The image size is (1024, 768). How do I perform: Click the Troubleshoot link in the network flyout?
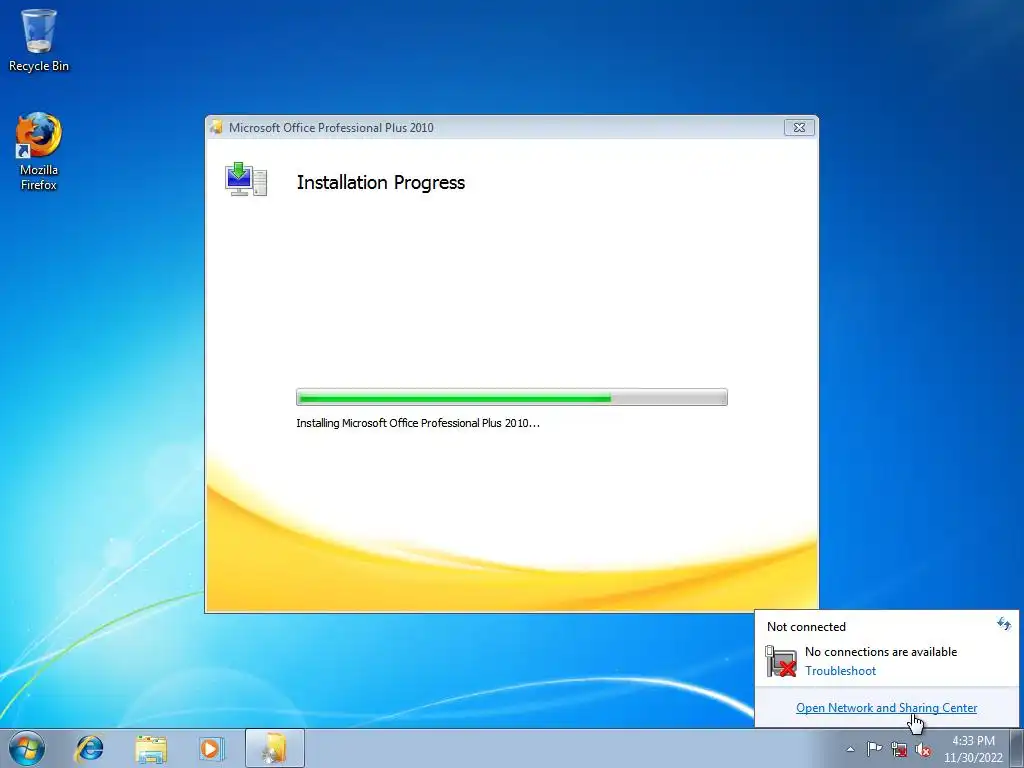(x=840, y=671)
